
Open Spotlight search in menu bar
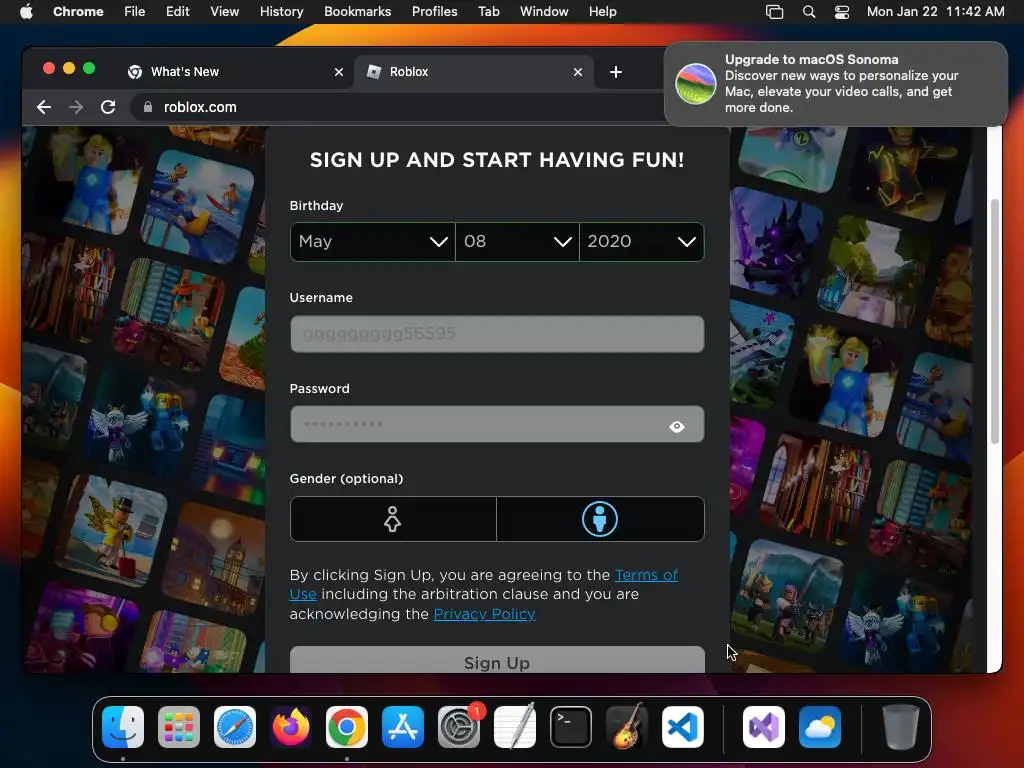pyautogui.click(x=808, y=12)
